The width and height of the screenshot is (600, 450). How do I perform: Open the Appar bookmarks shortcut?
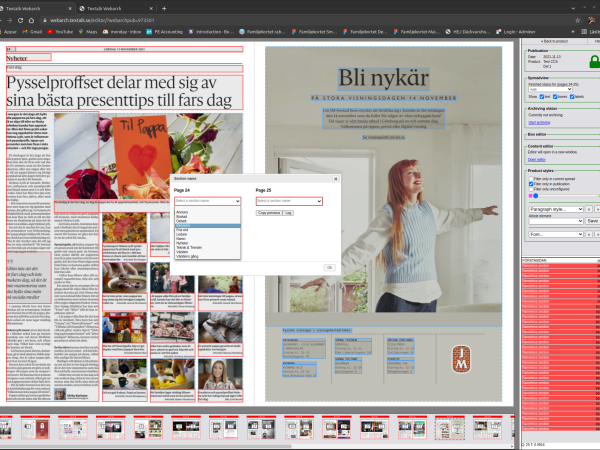click(x=8, y=32)
